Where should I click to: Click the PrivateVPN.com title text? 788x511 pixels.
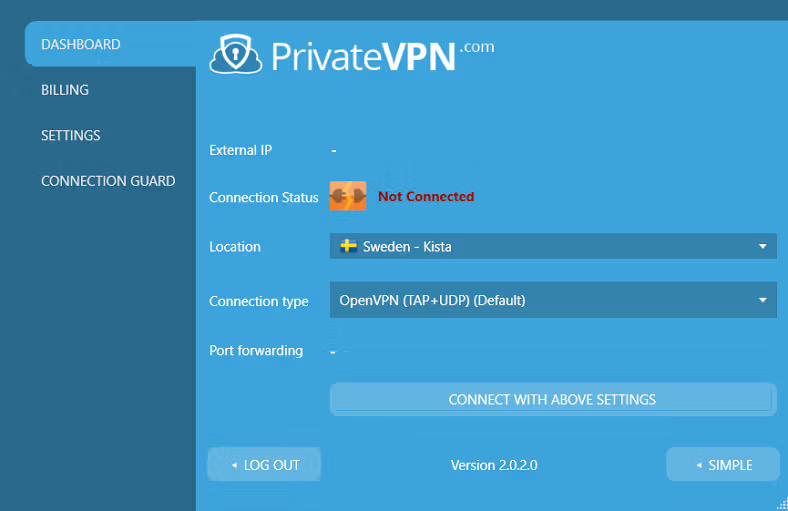tap(380, 53)
